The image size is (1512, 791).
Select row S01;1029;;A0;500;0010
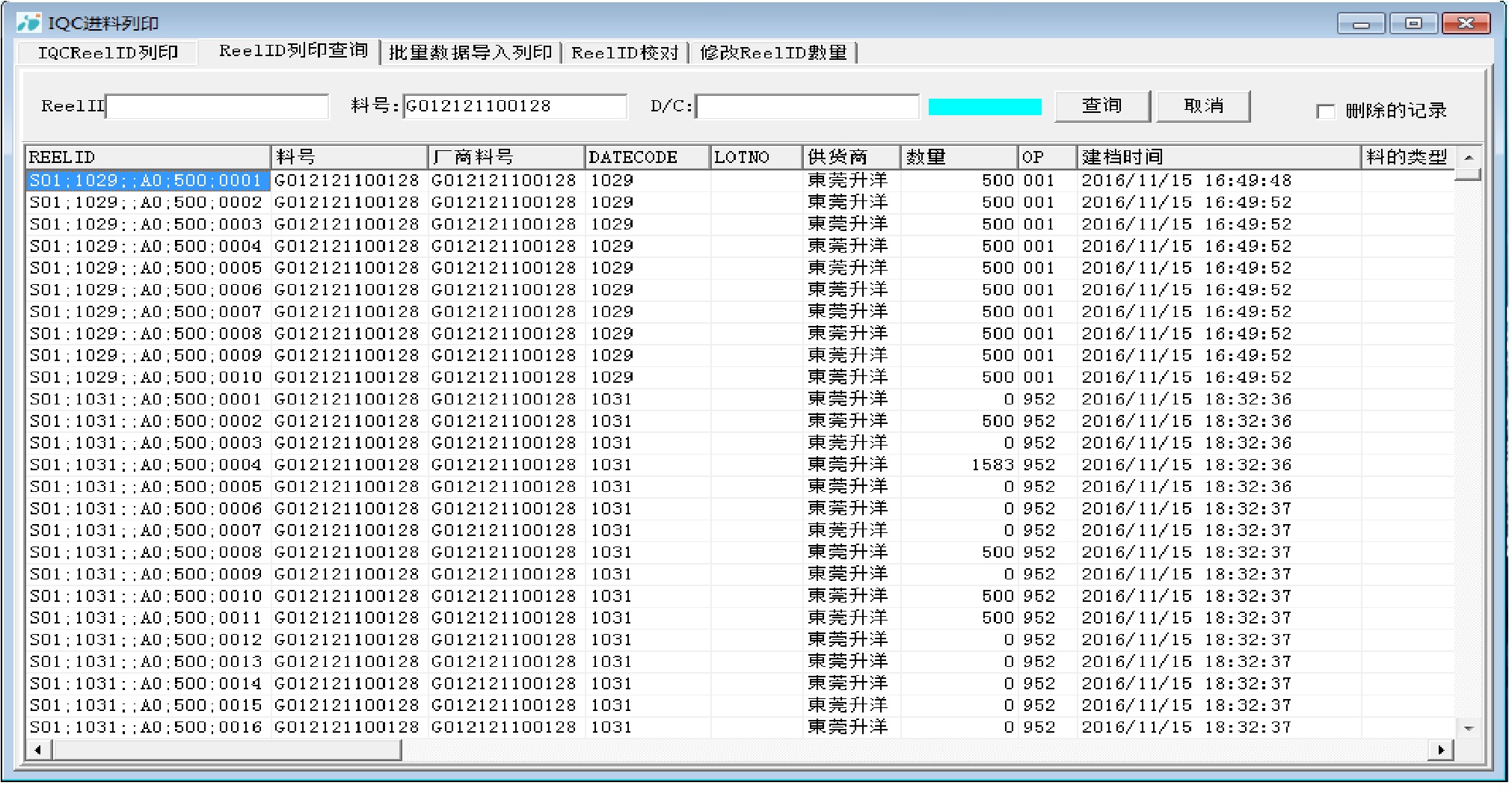click(740, 378)
